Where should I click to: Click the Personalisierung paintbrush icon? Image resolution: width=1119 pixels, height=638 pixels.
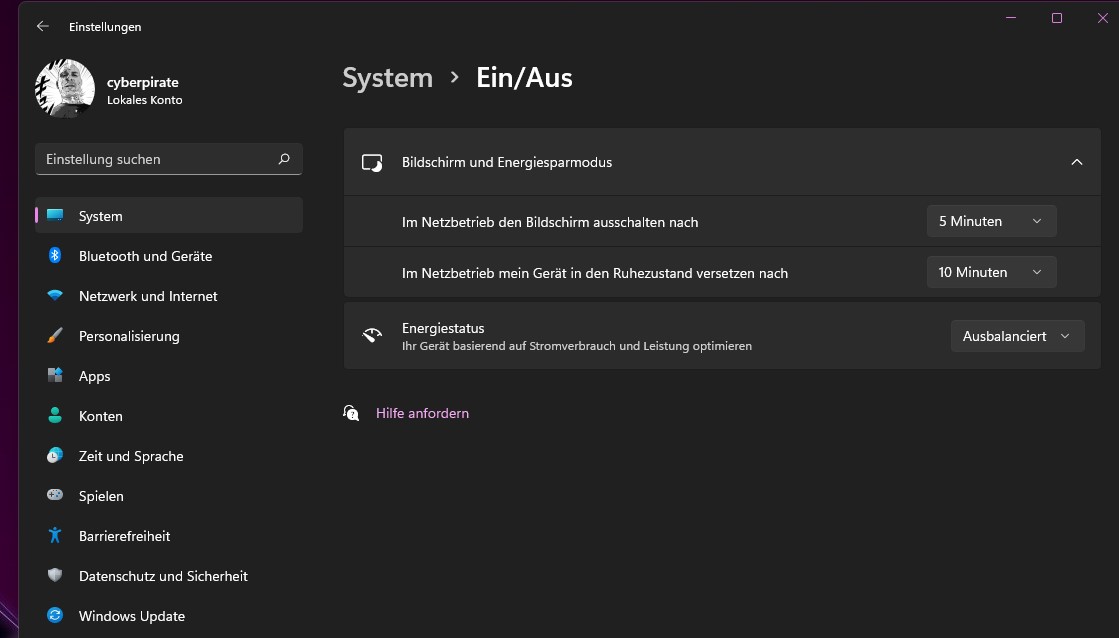coord(56,336)
